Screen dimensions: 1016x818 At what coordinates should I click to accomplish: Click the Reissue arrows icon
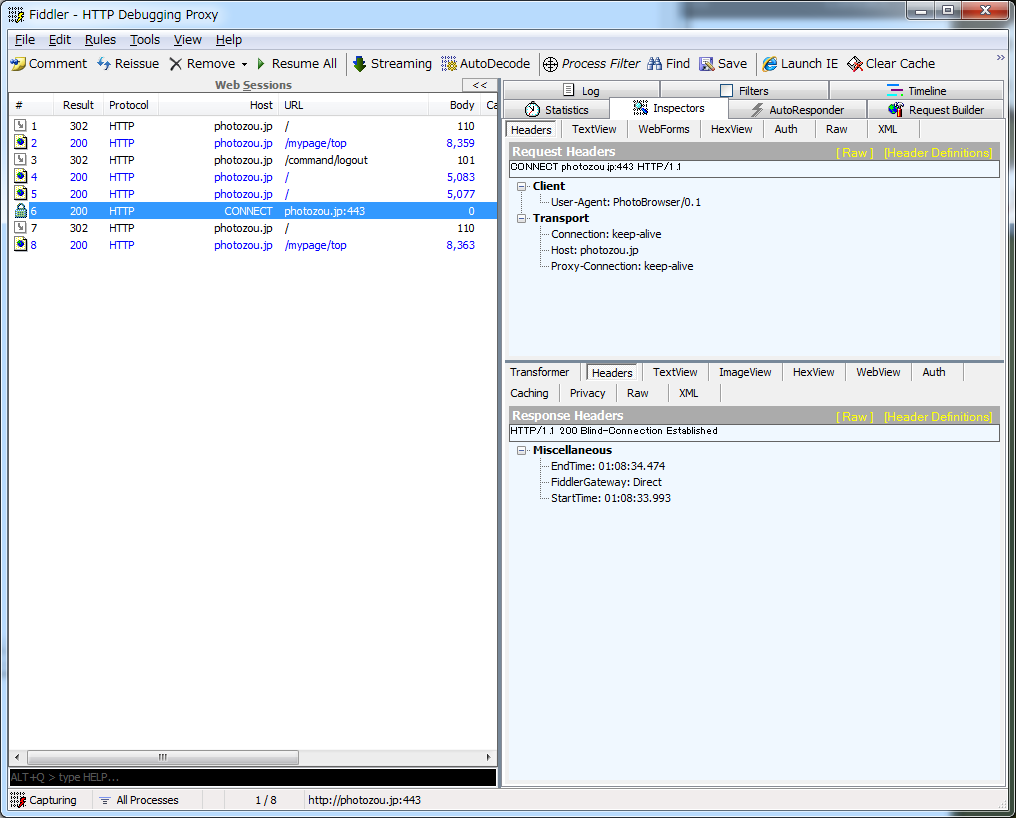click(104, 64)
